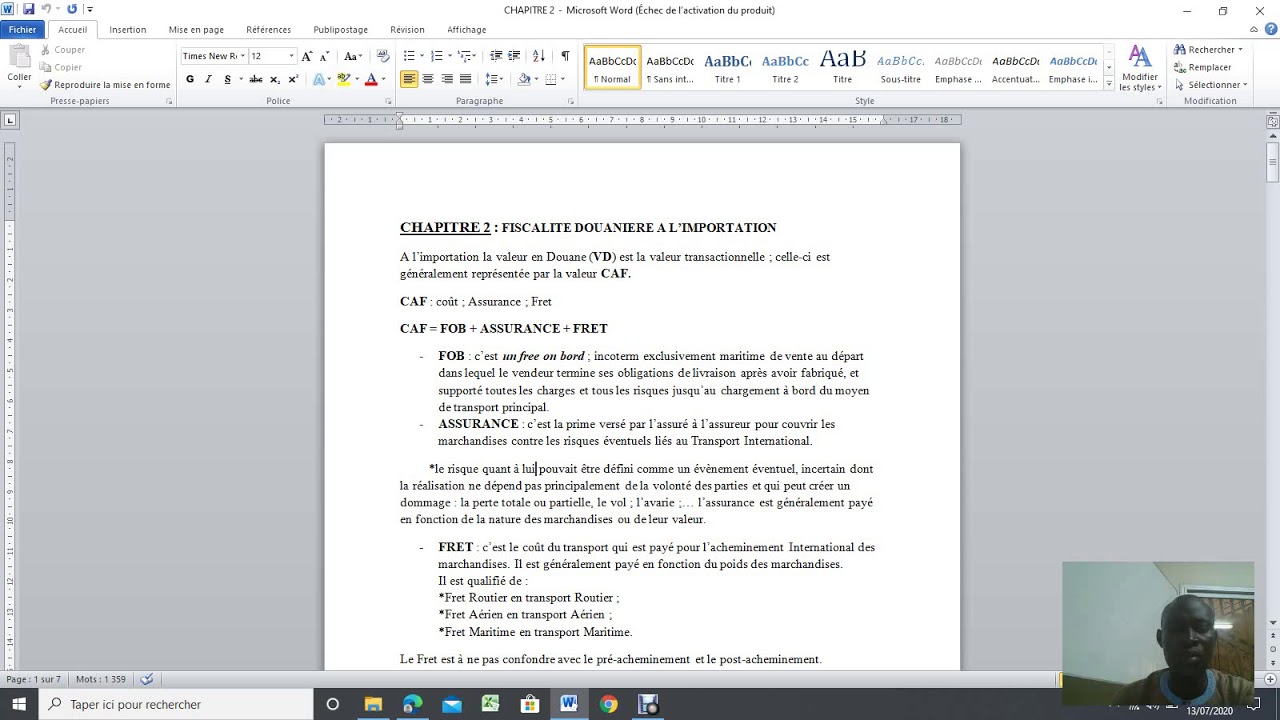Increase the font size
Viewport: 1280px width, 720px height.
tap(307, 56)
